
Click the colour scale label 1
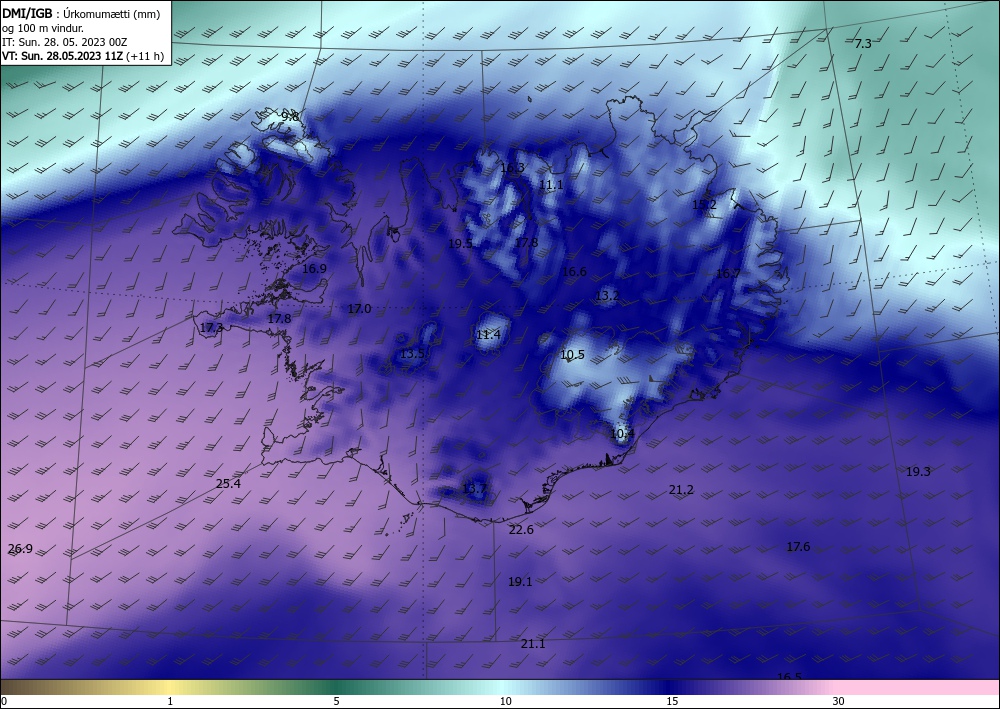pos(170,701)
